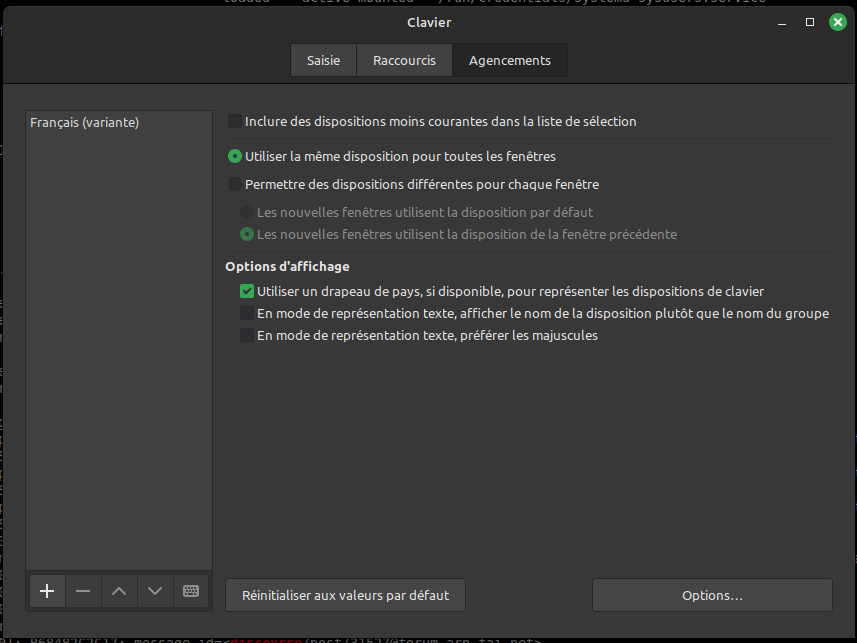Select 'disposition par défaut' radio for new windows
The width and height of the screenshot is (857, 643).
(247, 212)
